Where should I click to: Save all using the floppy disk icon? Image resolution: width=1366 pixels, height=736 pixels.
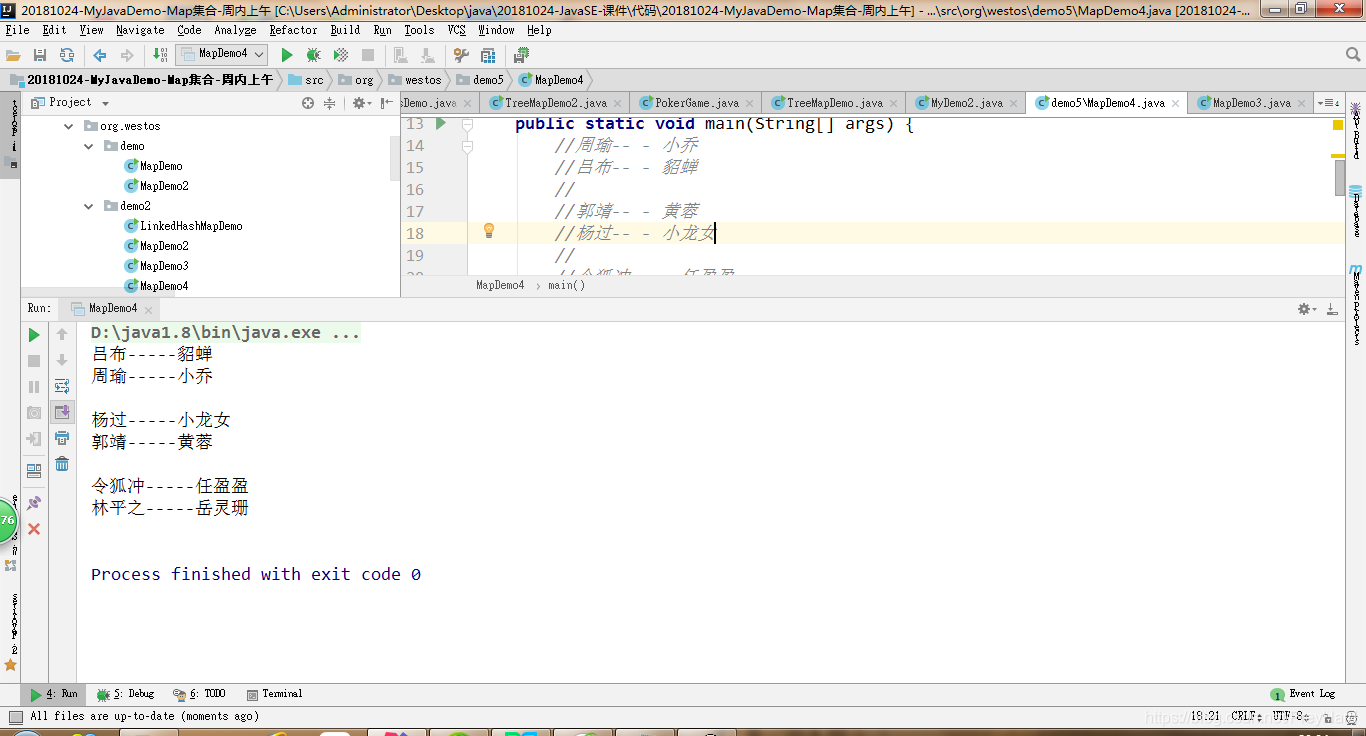tap(40, 55)
